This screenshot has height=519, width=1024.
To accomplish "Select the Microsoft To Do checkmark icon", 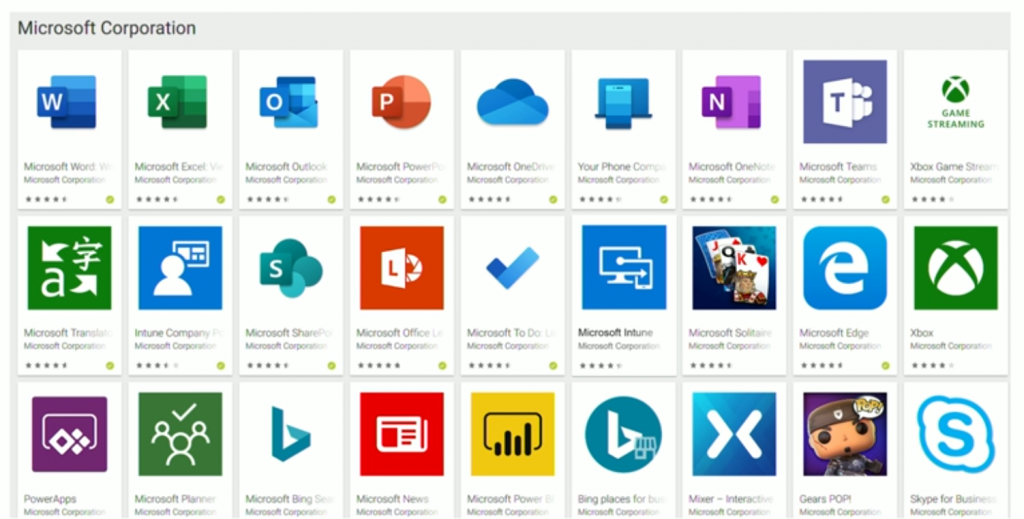I will (x=512, y=267).
